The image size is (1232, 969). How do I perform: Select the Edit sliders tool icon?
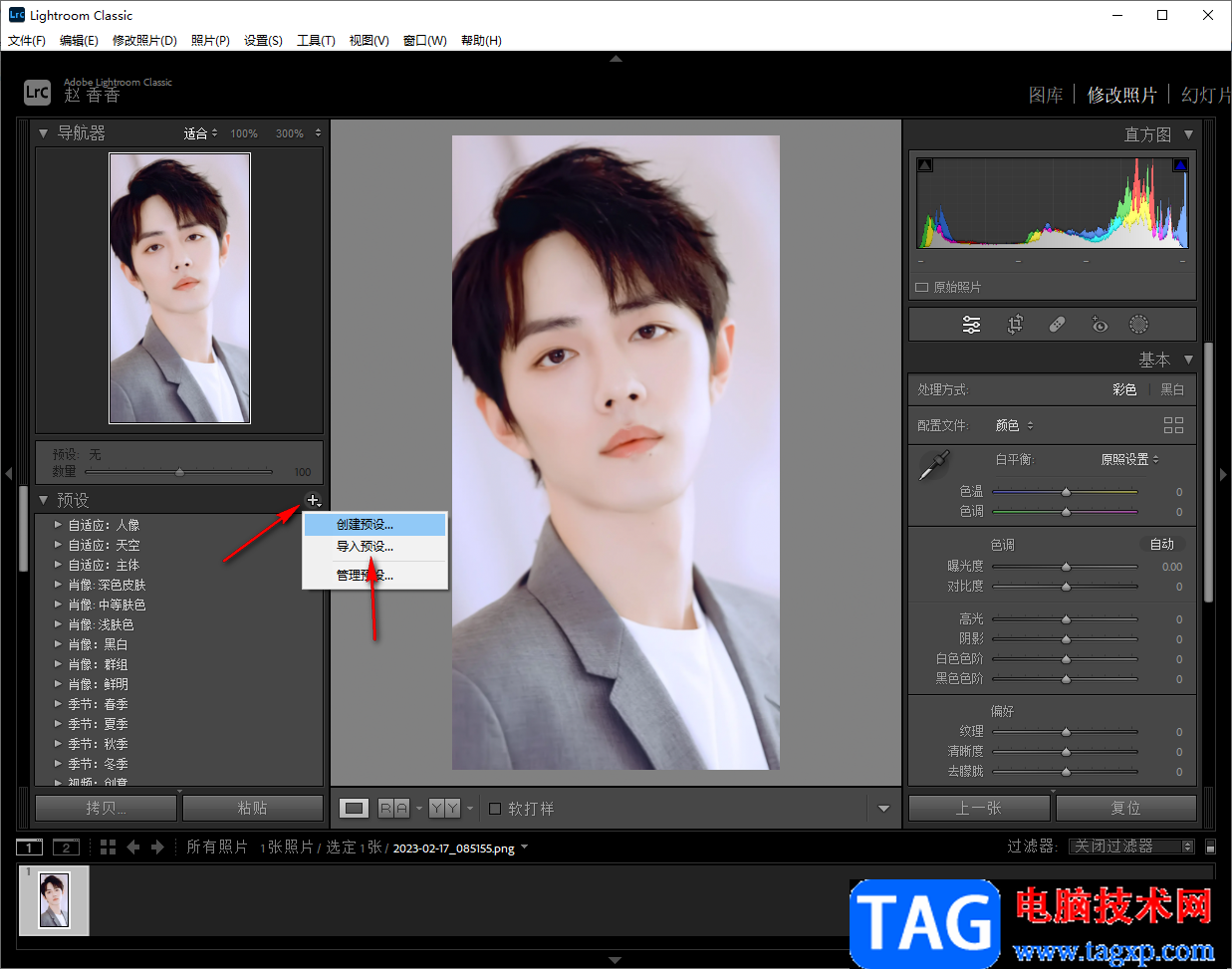971,325
